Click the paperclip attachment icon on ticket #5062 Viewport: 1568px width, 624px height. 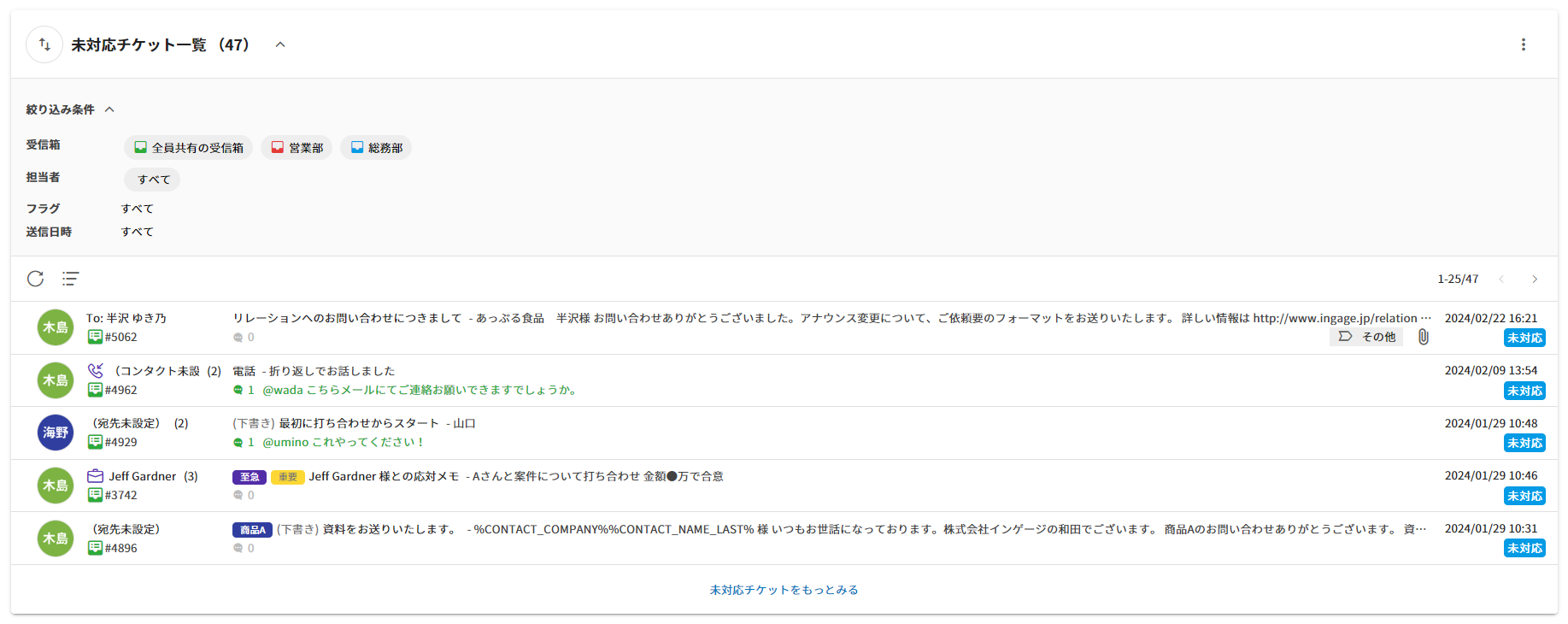(x=1423, y=337)
